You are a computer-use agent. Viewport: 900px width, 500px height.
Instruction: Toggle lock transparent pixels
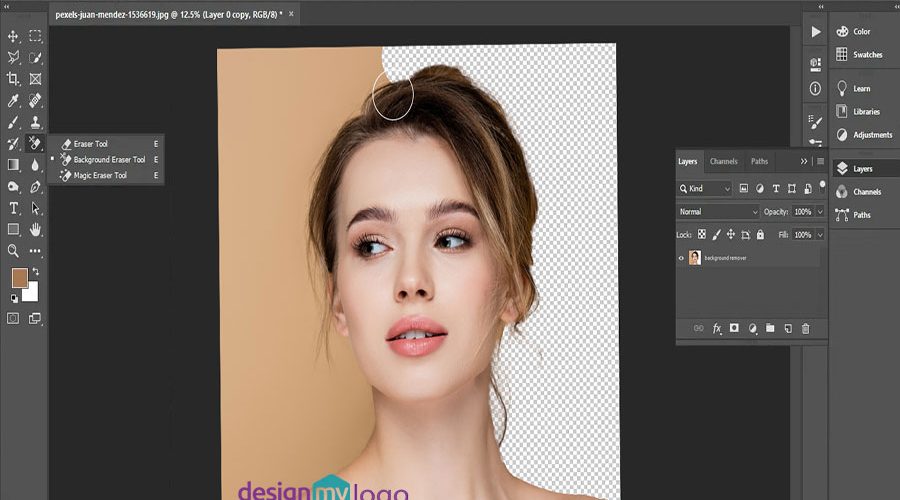coord(701,234)
